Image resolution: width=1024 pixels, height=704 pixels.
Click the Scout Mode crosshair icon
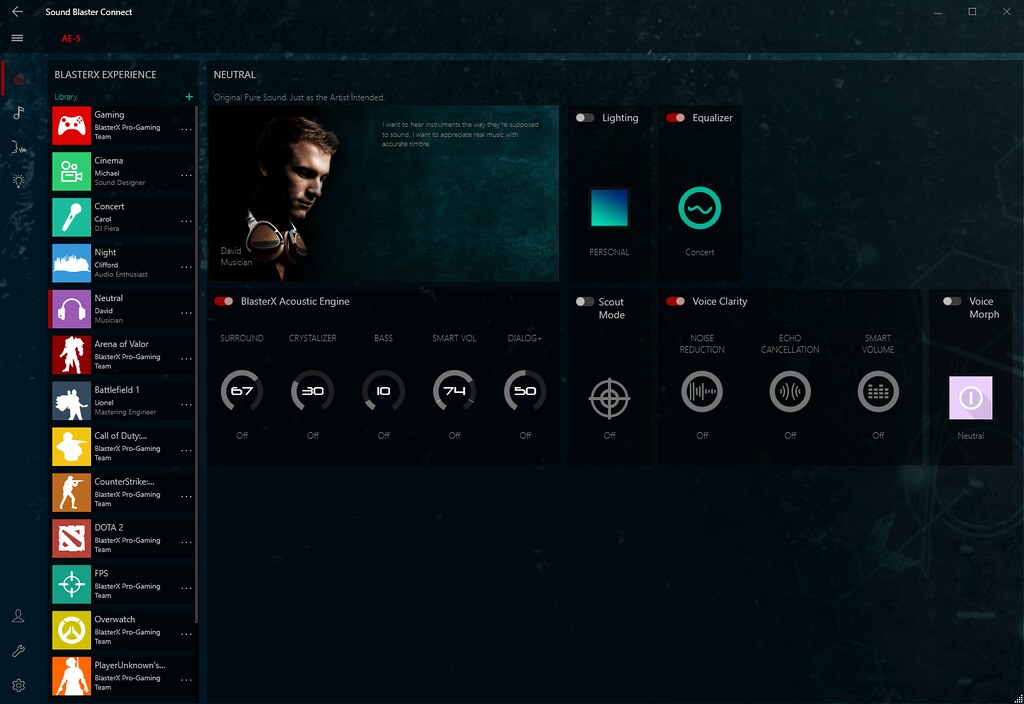tap(609, 398)
